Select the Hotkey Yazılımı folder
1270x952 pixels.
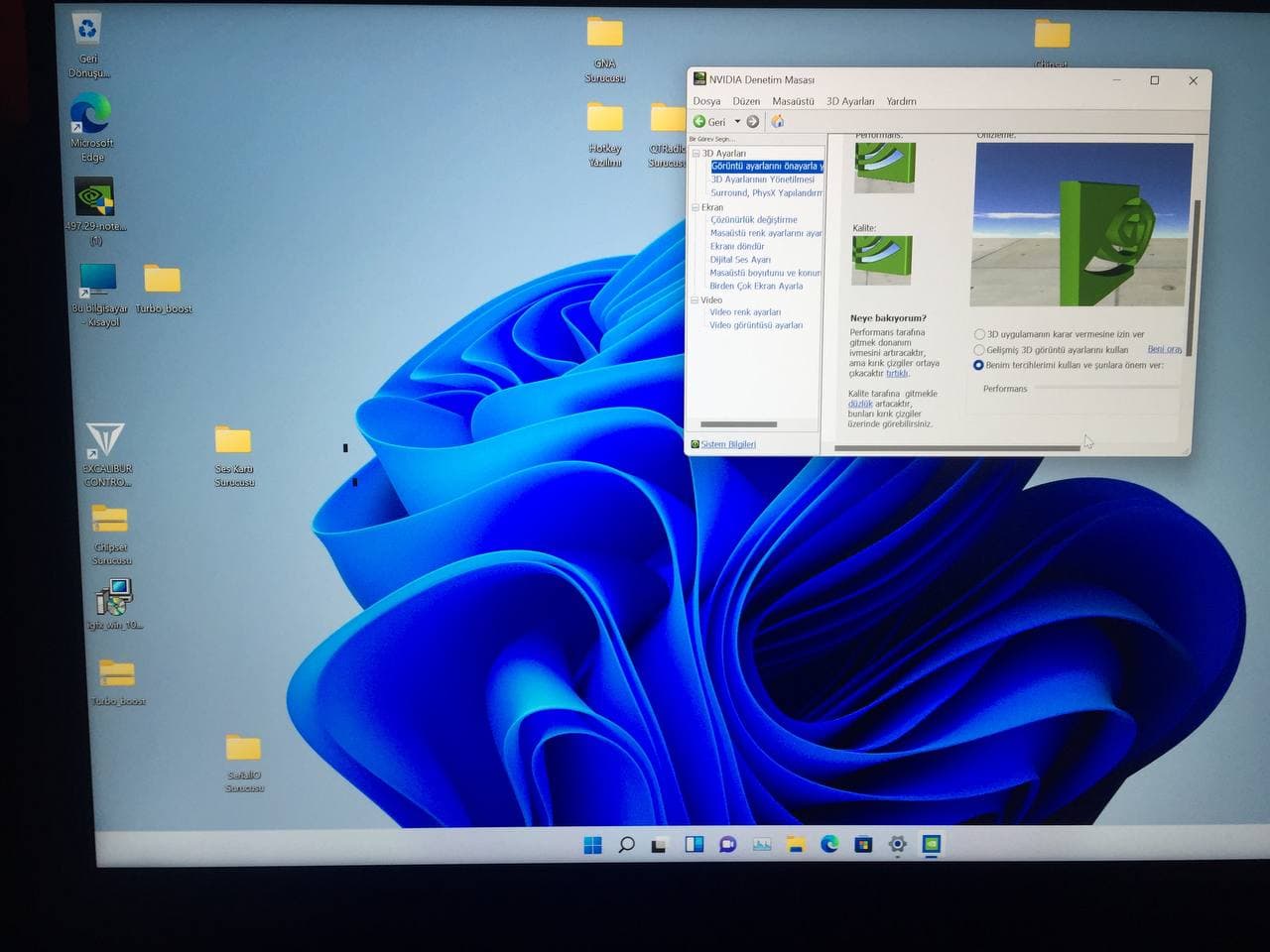coord(604,136)
